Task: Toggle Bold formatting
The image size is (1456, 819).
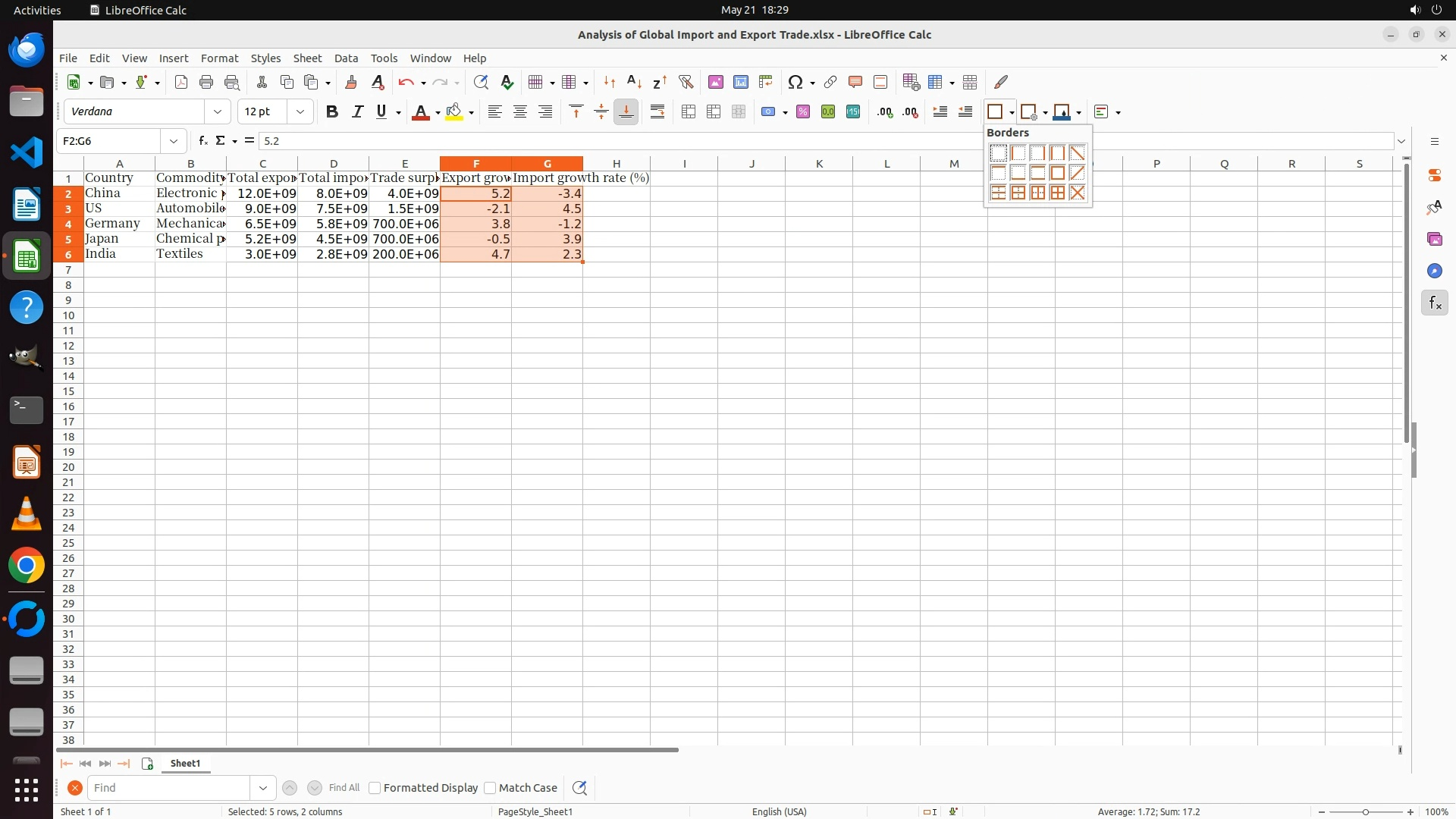Action: coord(331,112)
